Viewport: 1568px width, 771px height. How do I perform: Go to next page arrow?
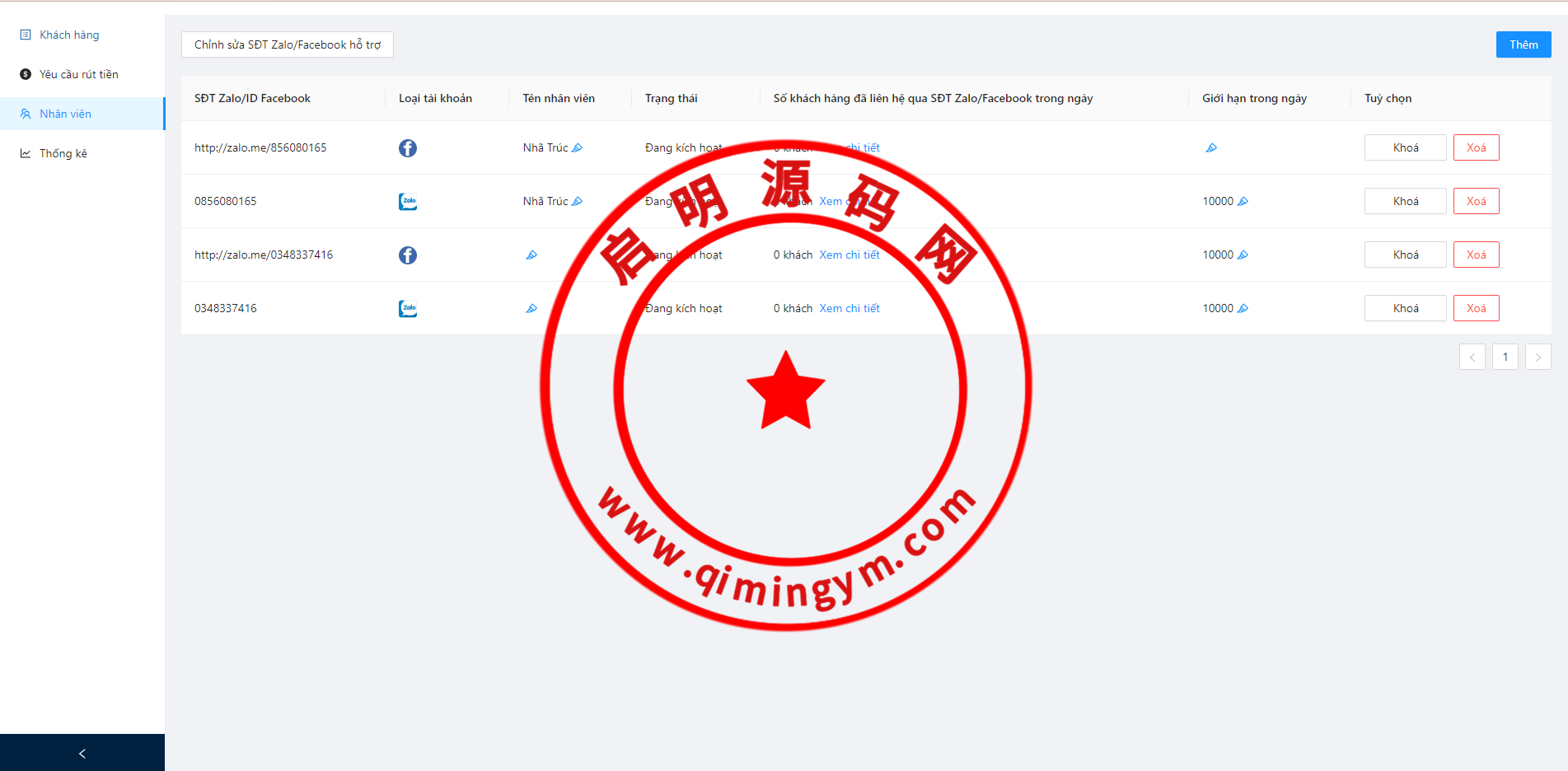tap(1538, 357)
